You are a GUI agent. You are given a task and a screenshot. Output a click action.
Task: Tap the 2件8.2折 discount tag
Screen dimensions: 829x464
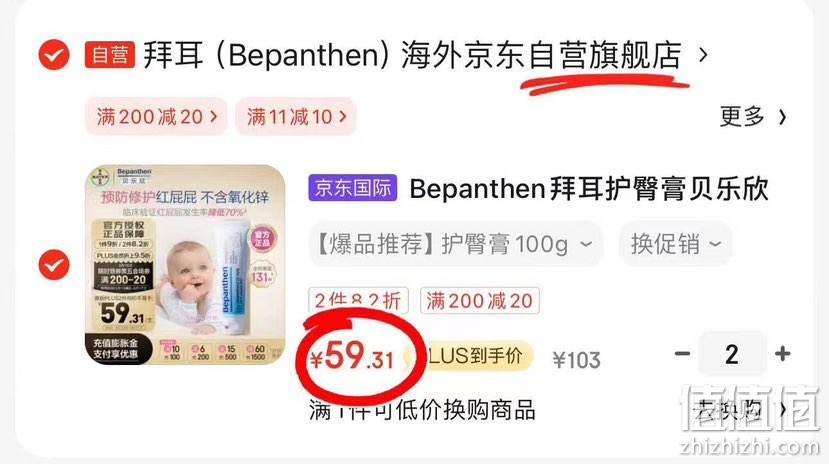[x=358, y=301]
